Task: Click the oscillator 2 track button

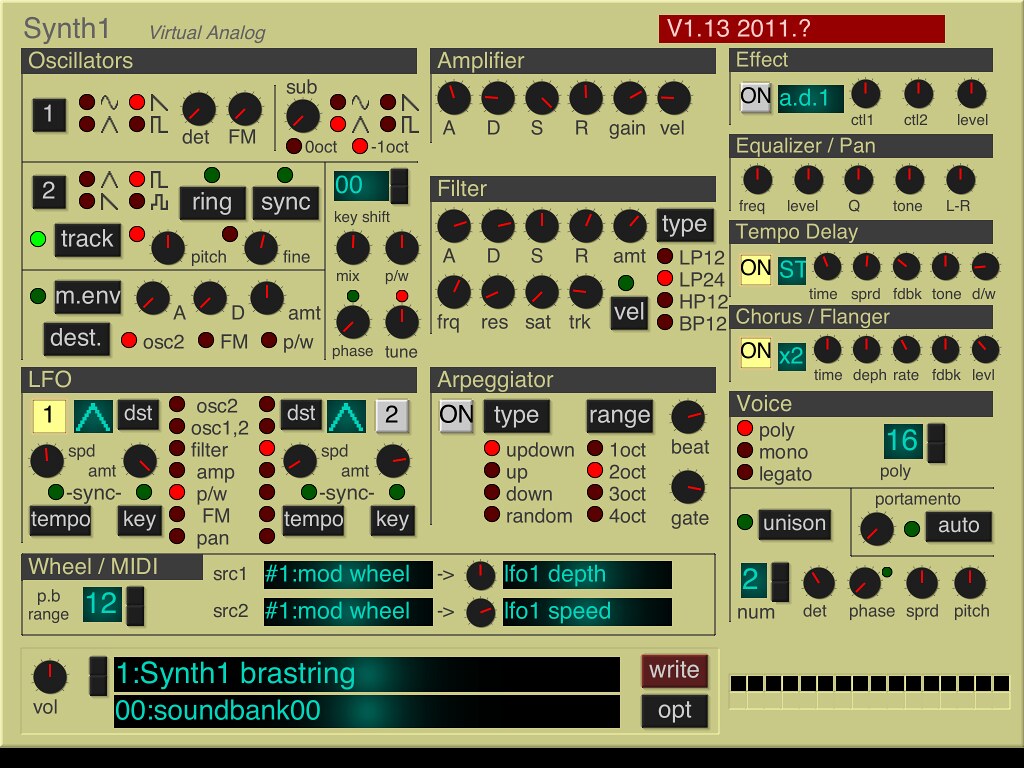Action: click(x=88, y=239)
